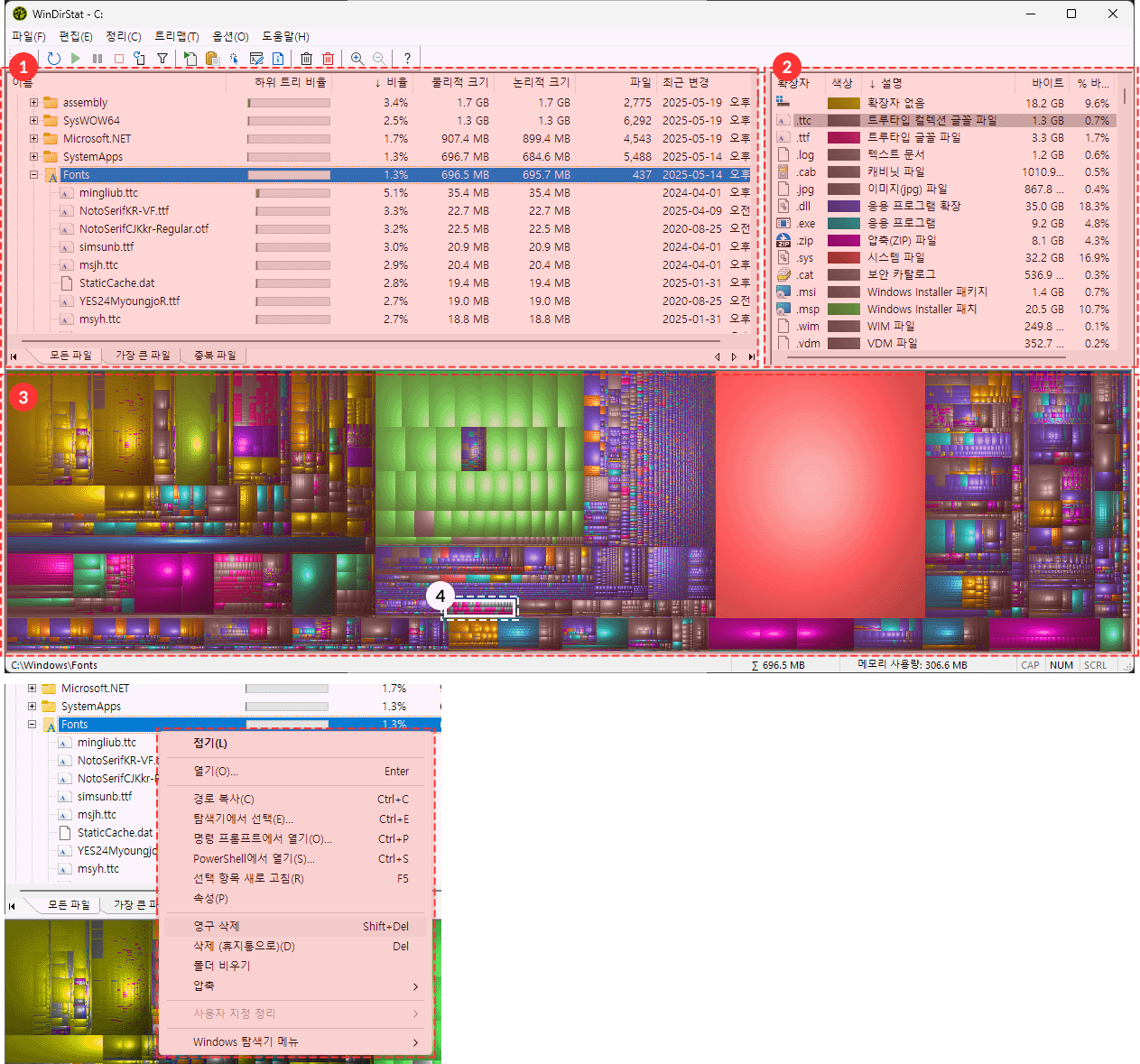
Task: Click the .zip extension archive icon
Action: pos(783,240)
